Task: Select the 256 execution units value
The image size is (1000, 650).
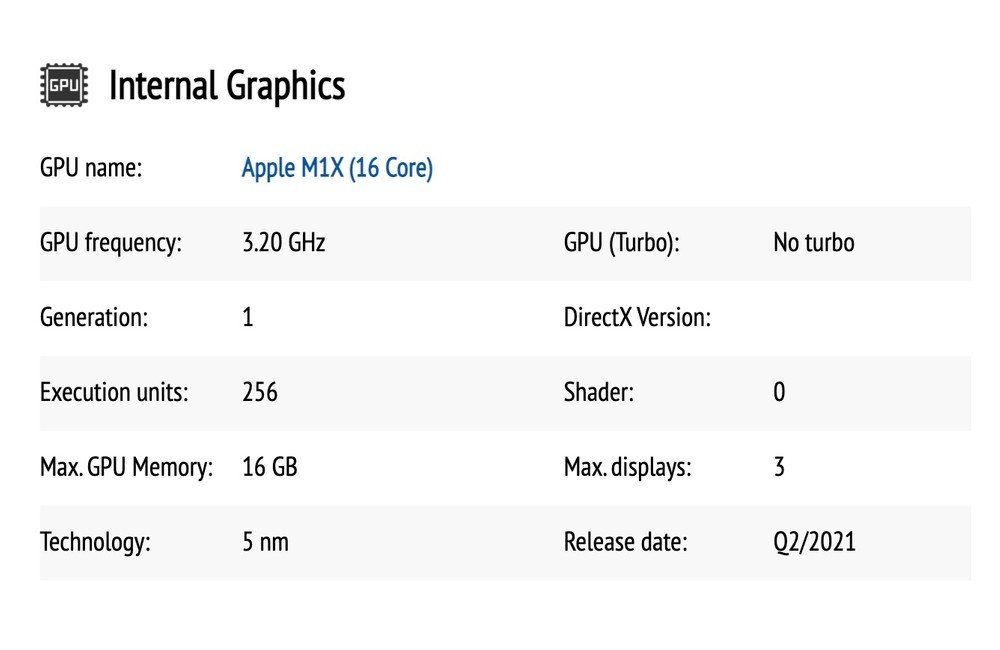Action: pyautogui.click(x=260, y=392)
